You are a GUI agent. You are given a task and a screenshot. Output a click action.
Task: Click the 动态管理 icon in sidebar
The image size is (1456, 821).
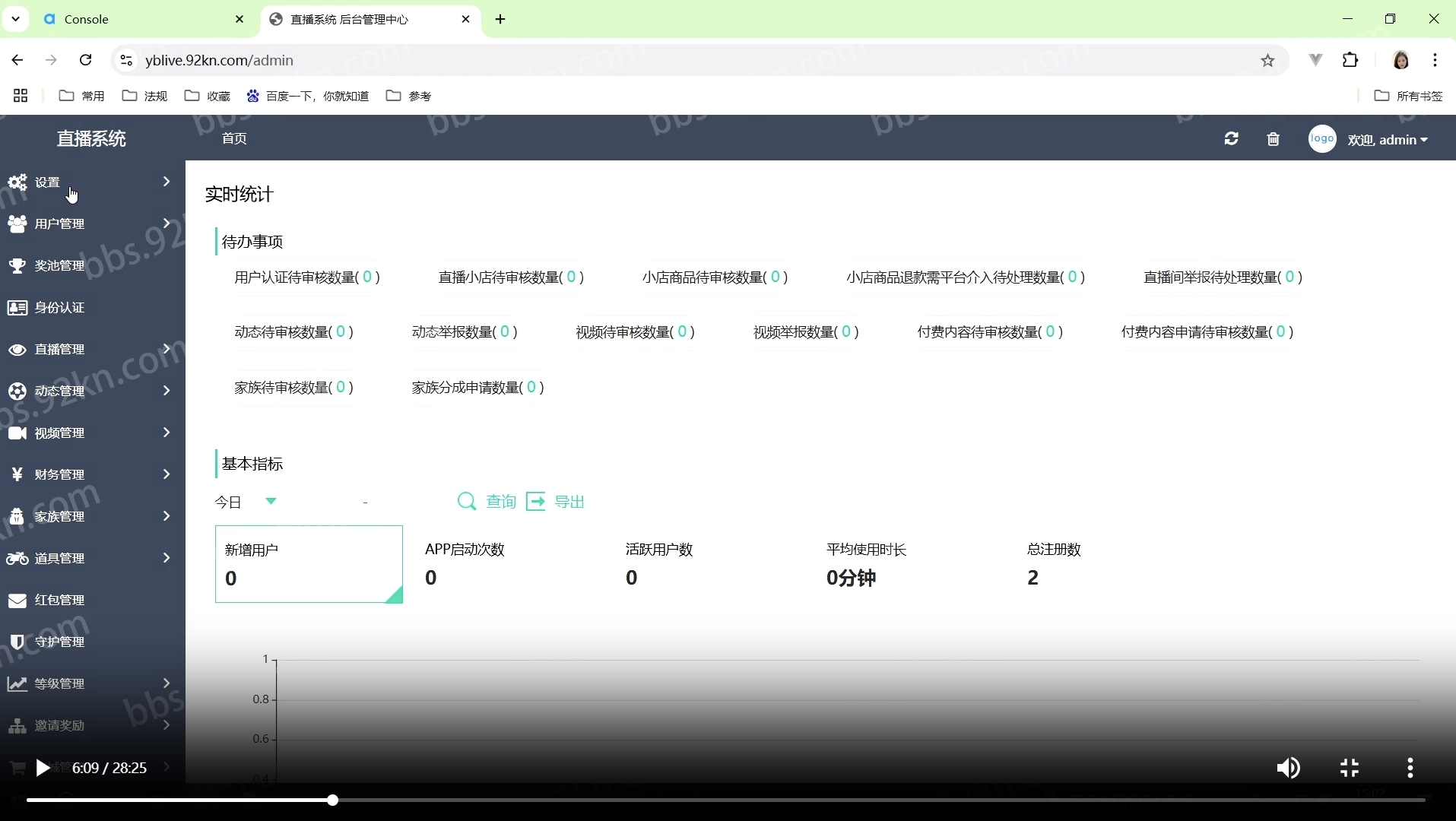coord(17,391)
